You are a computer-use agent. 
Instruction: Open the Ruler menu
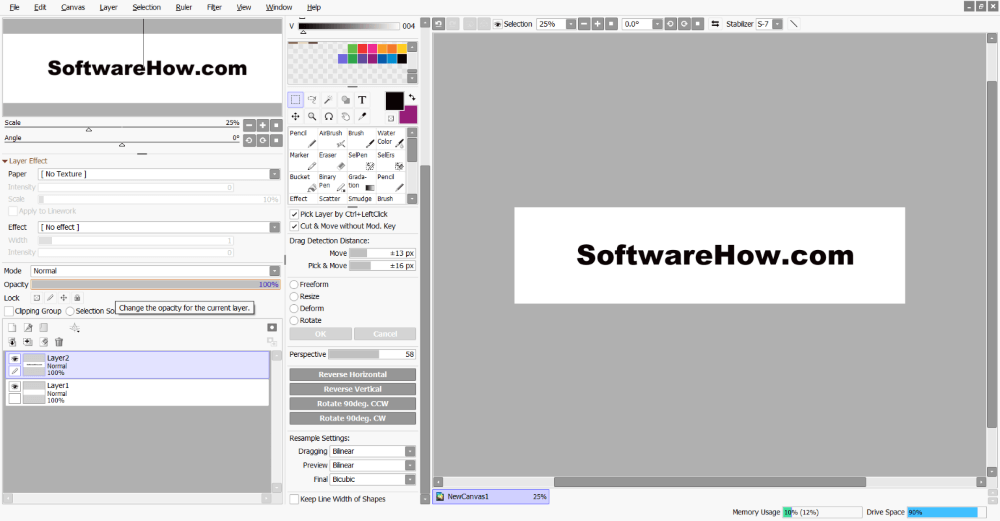(184, 7)
